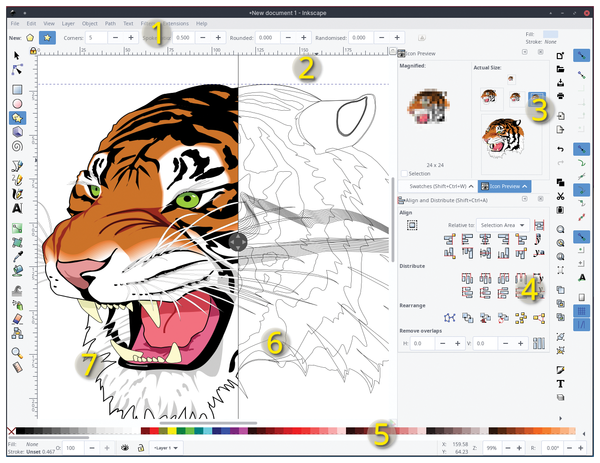This screenshot has height=463, width=600.
Task: Click the Undo arrow icon
Action: (561, 149)
